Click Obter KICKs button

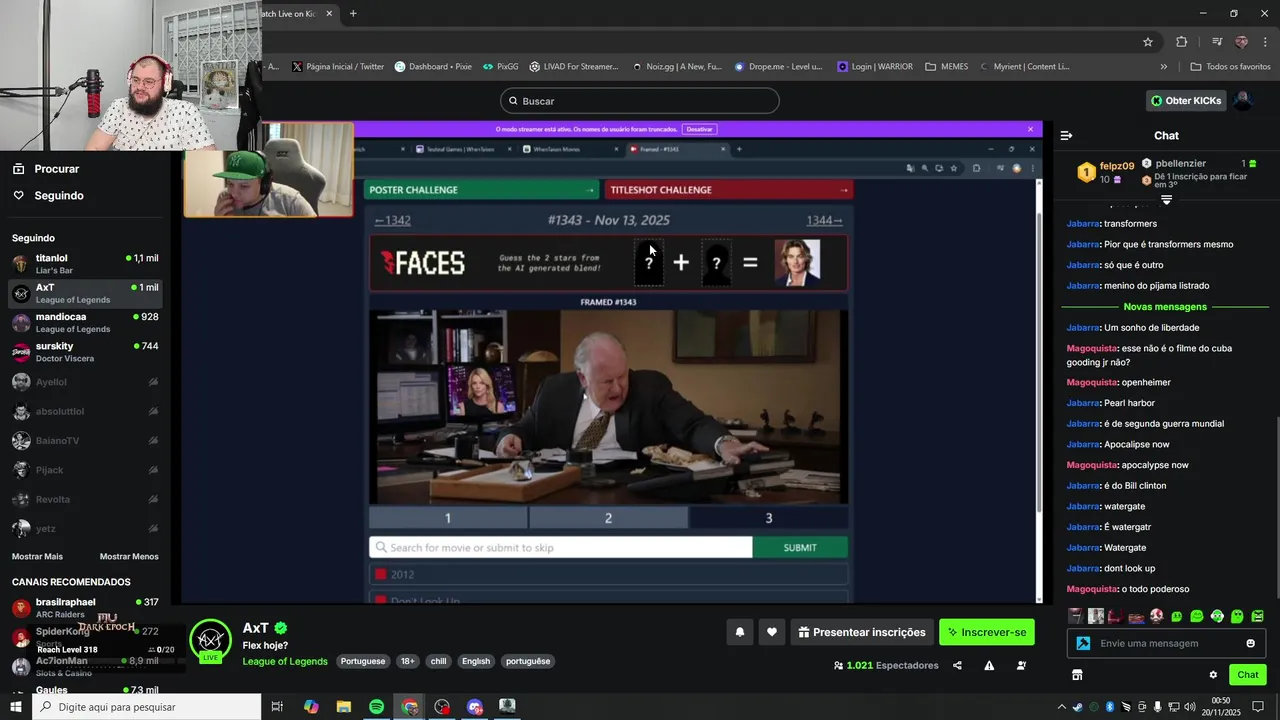[1185, 100]
